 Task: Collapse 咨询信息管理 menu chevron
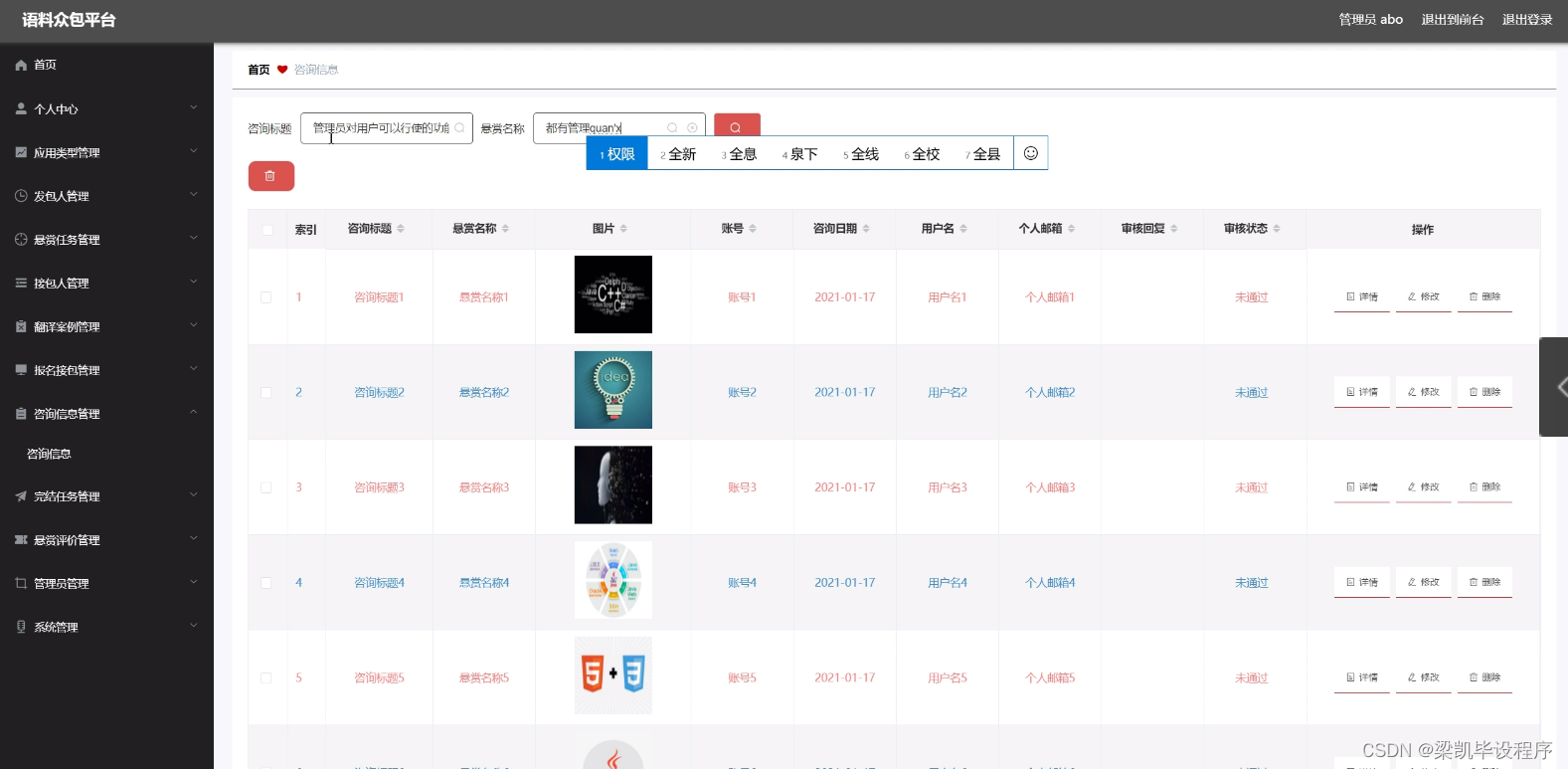point(194,412)
